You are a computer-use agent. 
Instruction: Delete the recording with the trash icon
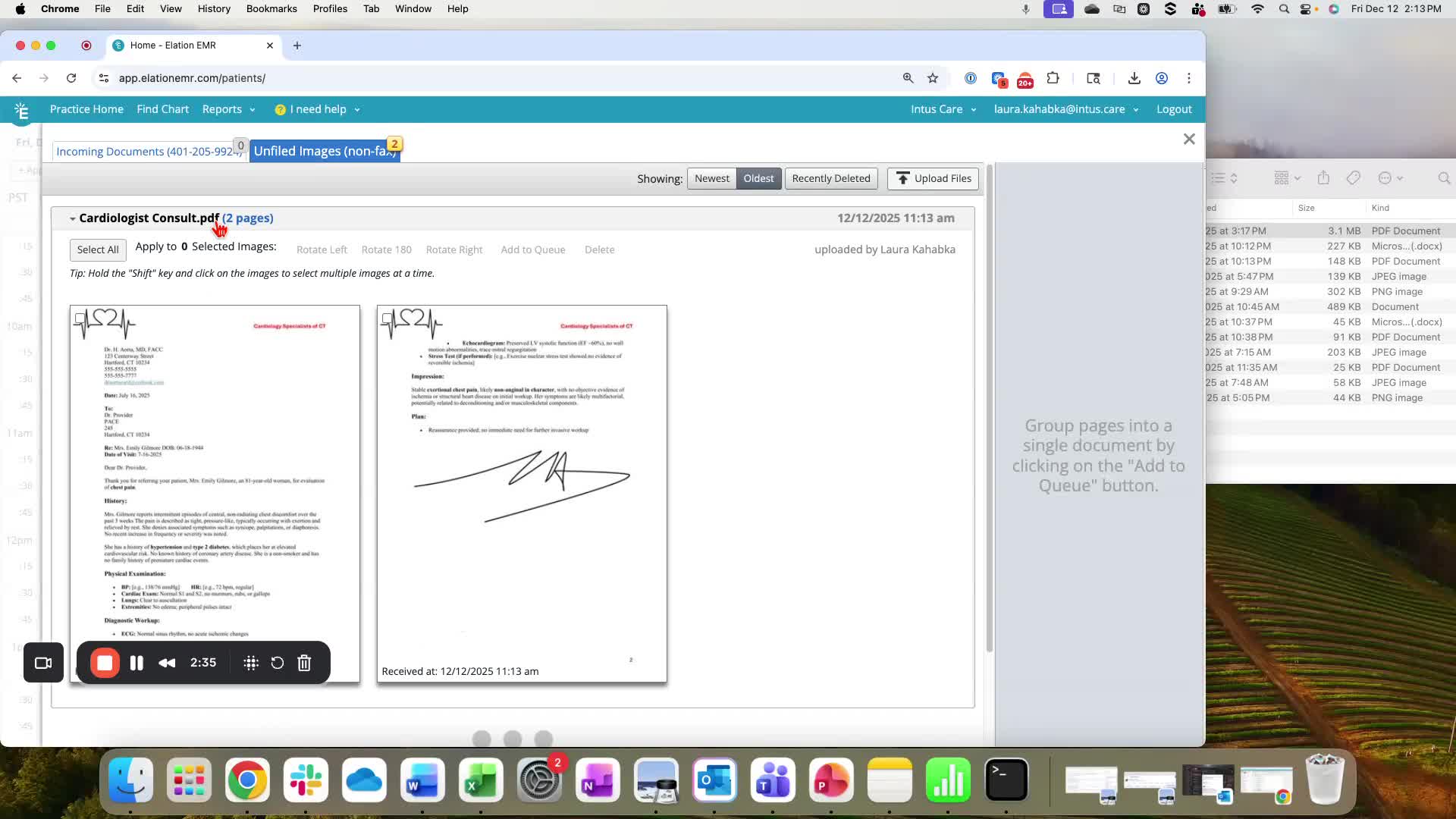tap(304, 663)
